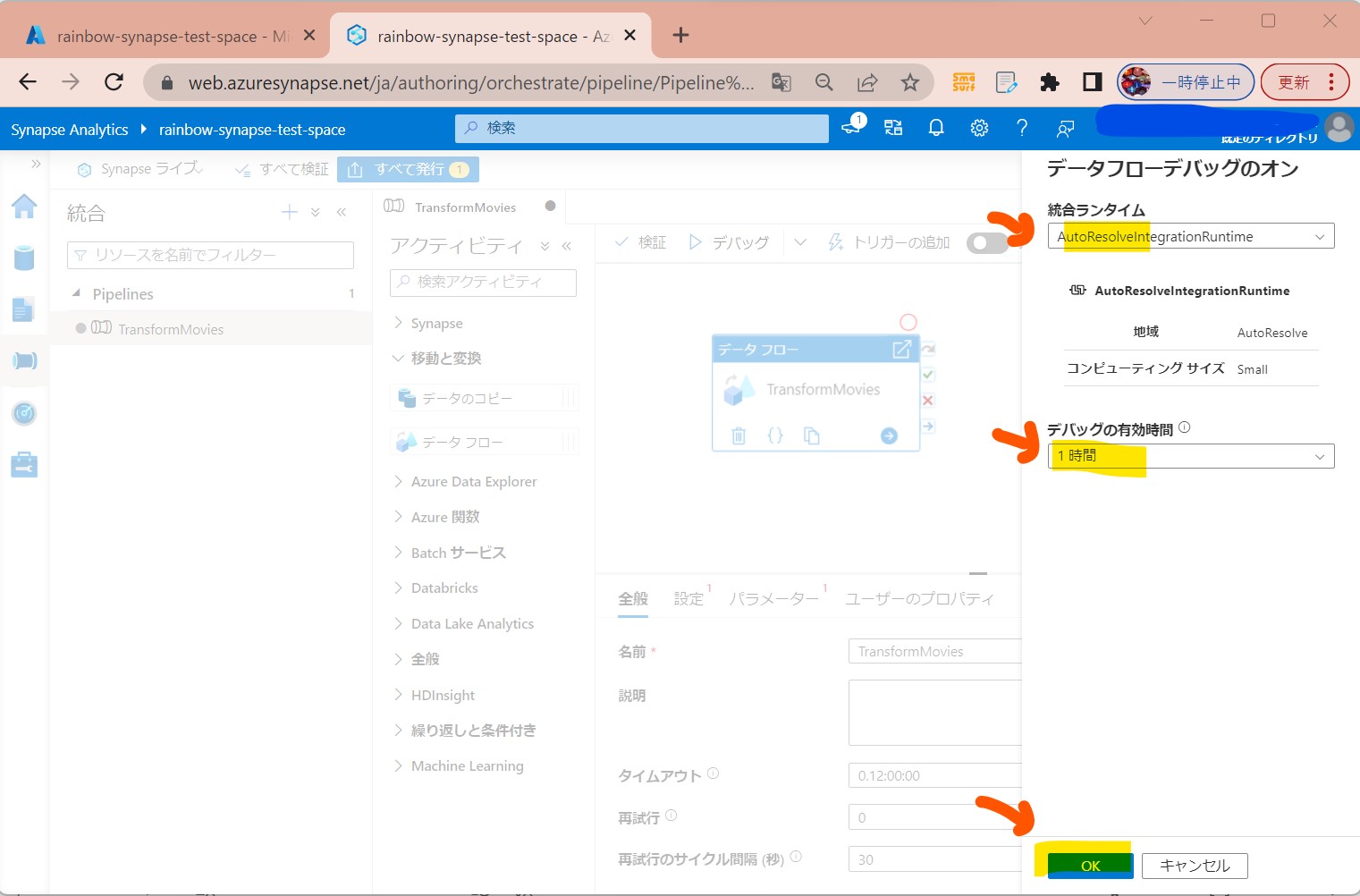Click OK to enable debug
The height and width of the screenshot is (896, 1360).
[1090, 866]
